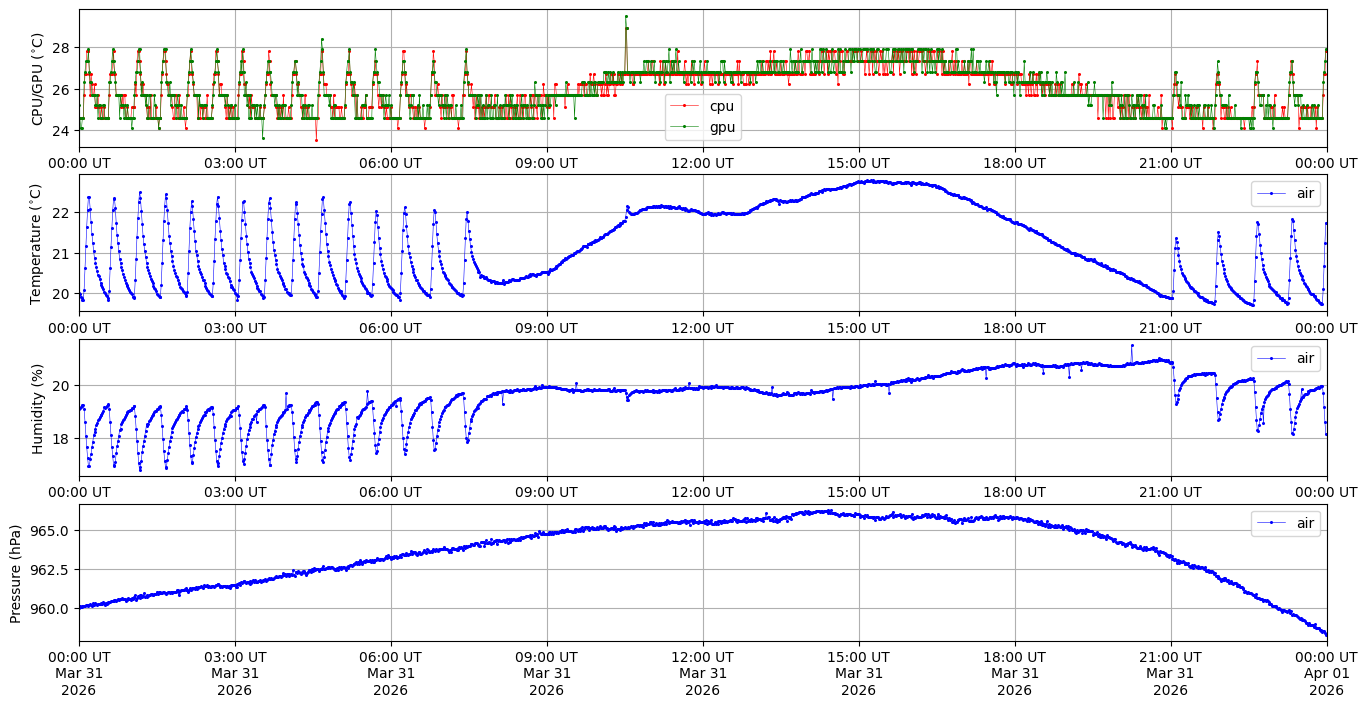This screenshot has width=1367, height=707.
Task: Click the GPU spike above 29 °C
Action: tap(626, 16)
